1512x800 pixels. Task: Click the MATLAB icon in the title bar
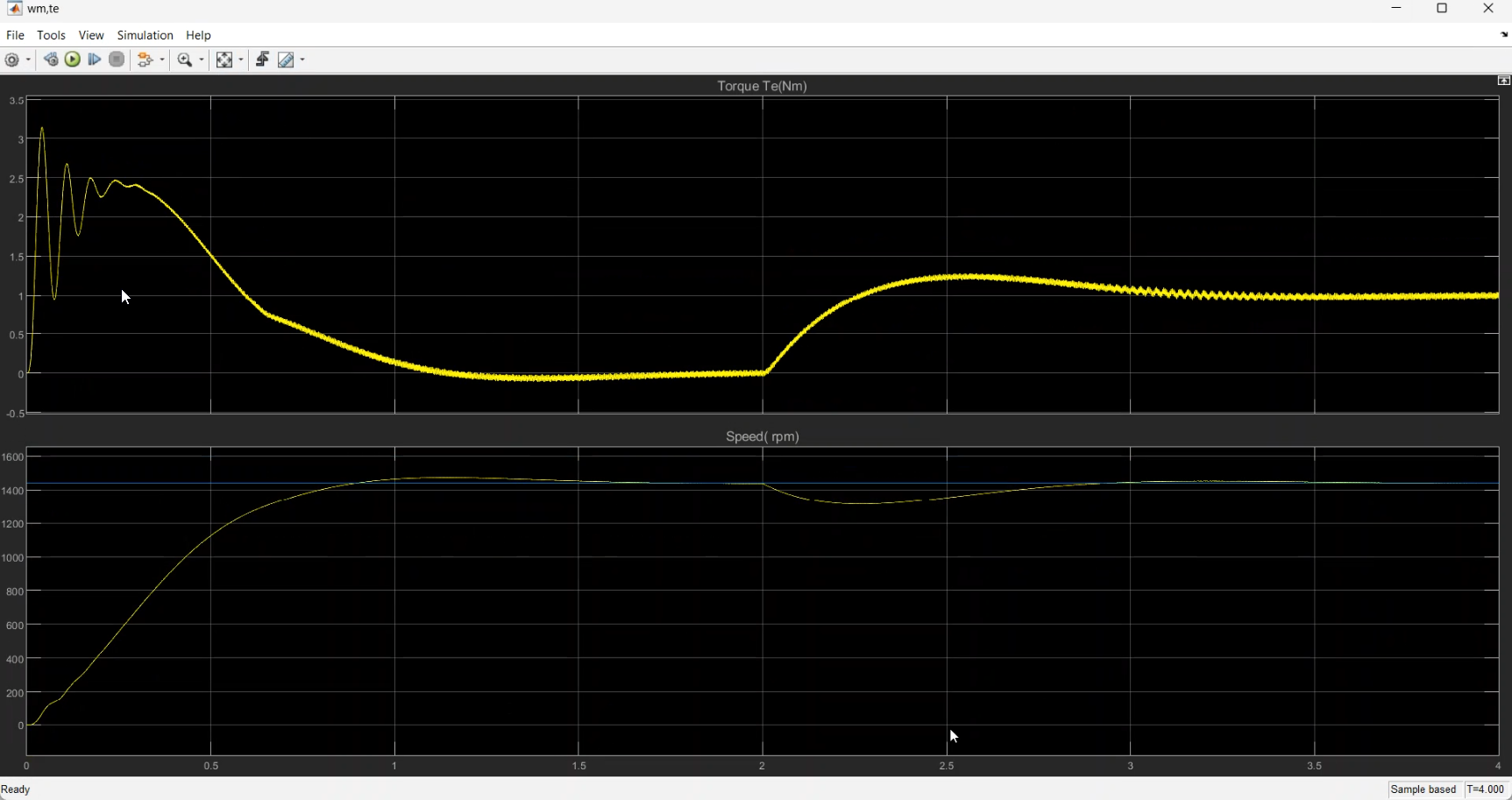tap(14, 9)
